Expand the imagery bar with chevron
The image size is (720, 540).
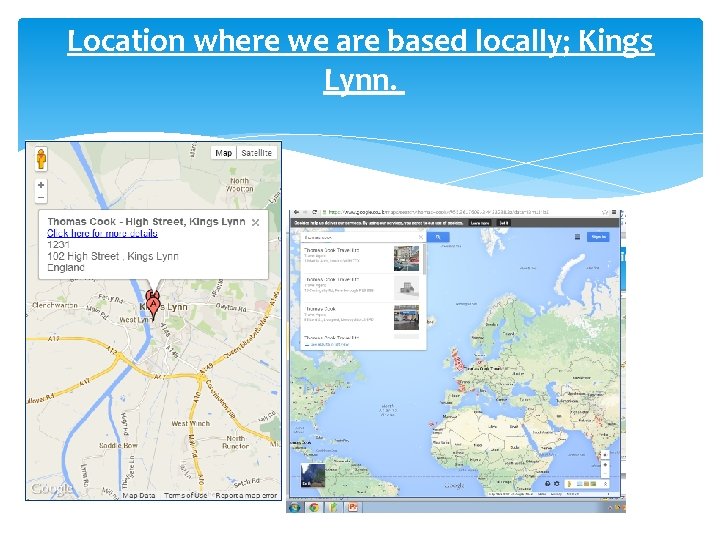605,484
